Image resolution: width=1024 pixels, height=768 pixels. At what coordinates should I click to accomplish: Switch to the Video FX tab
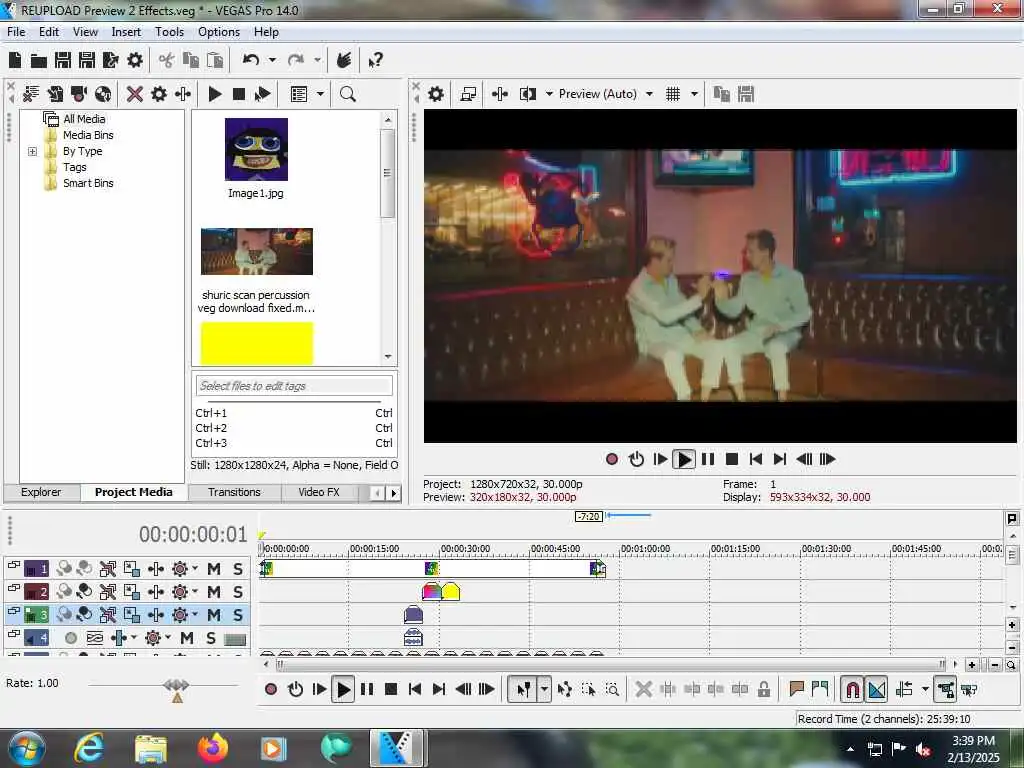tap(319, 492)
